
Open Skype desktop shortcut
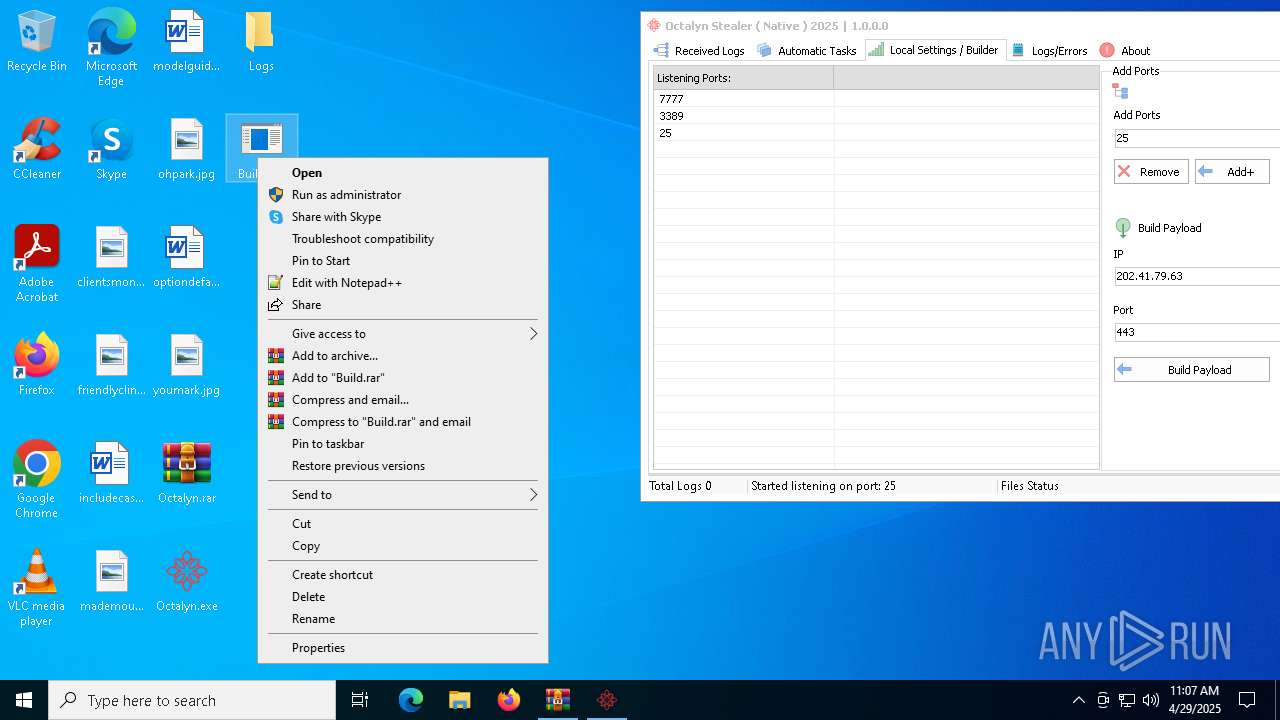pos(111,150)
